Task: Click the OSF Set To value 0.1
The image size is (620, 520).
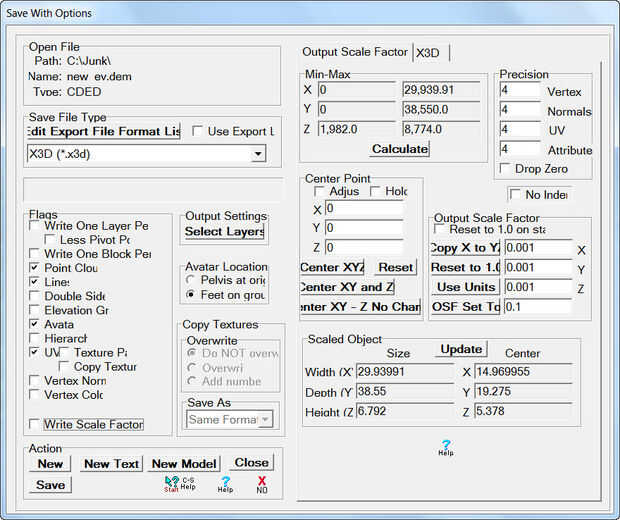Action: (x=538, y=307)
